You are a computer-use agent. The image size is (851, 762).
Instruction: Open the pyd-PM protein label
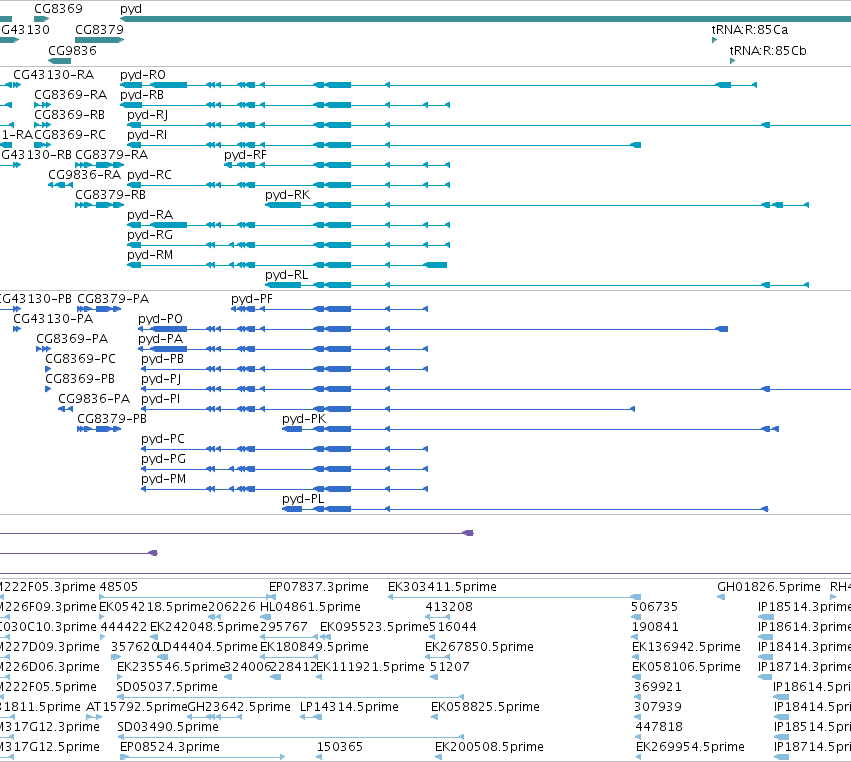click(x=163, y=479)
